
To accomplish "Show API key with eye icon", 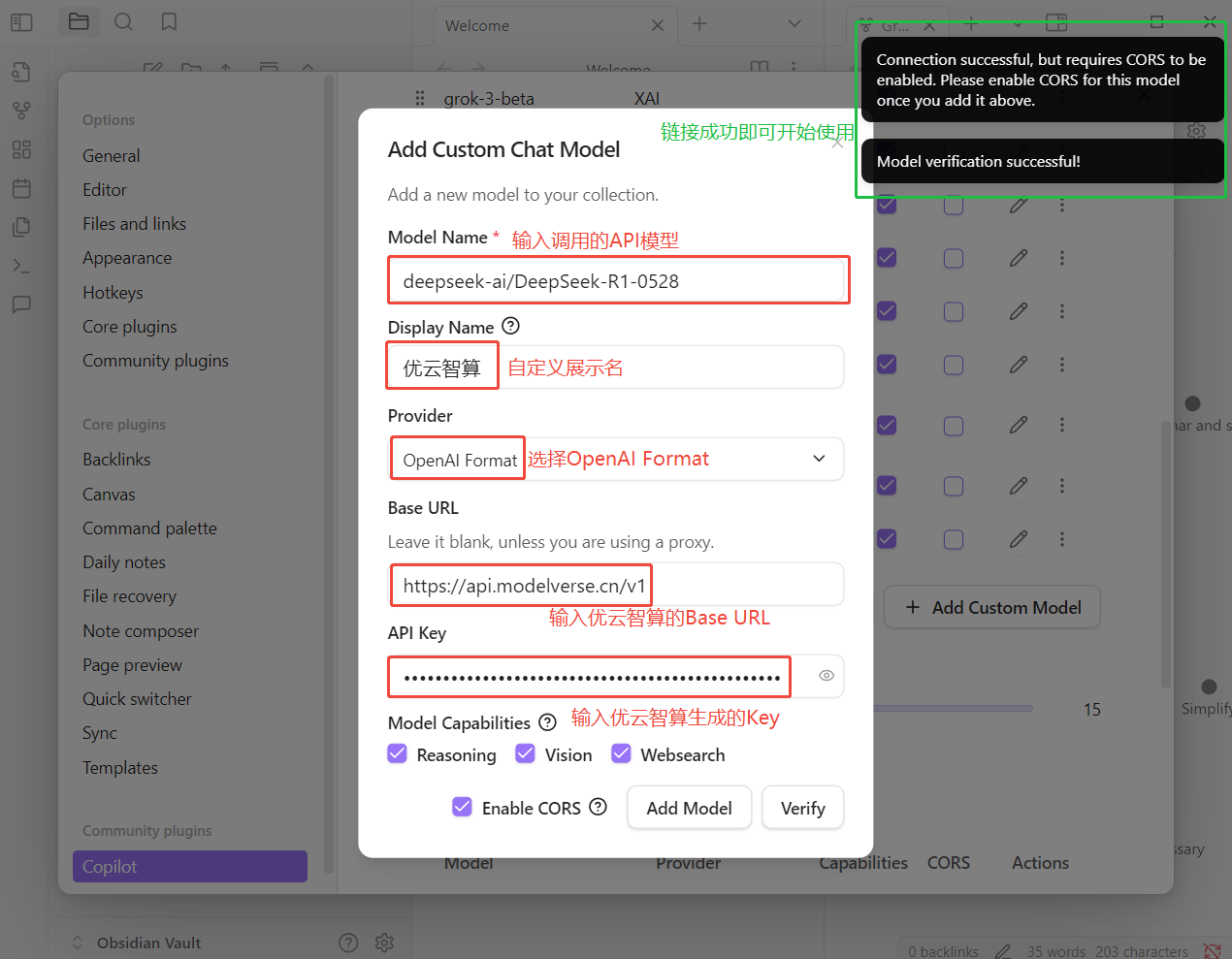I will [827, 676].
